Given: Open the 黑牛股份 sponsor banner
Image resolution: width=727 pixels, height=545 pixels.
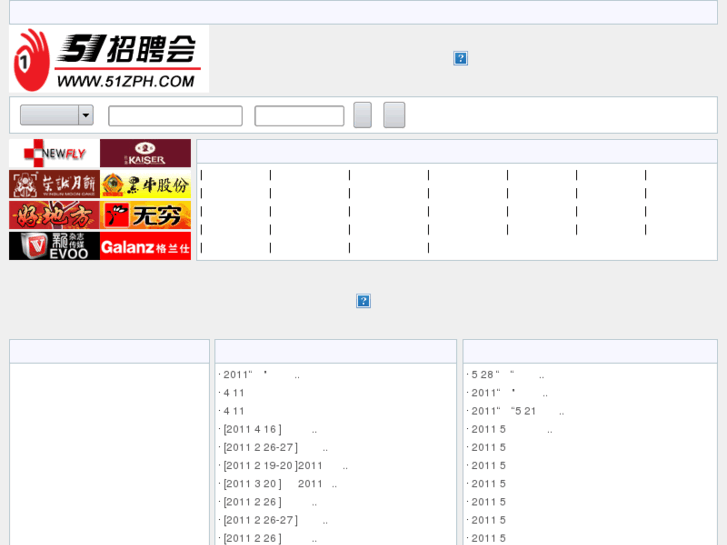Looking at the screenshot, I should coord(146,184).
